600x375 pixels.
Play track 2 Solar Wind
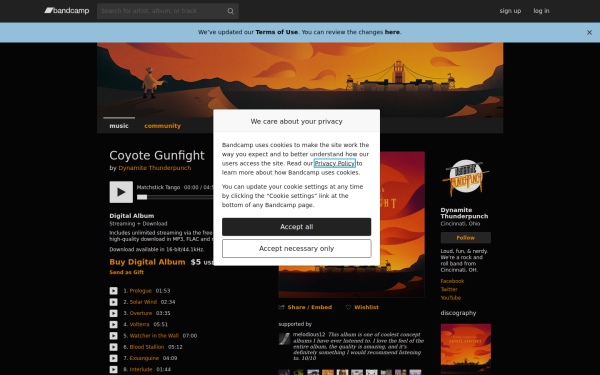[114, 302]
